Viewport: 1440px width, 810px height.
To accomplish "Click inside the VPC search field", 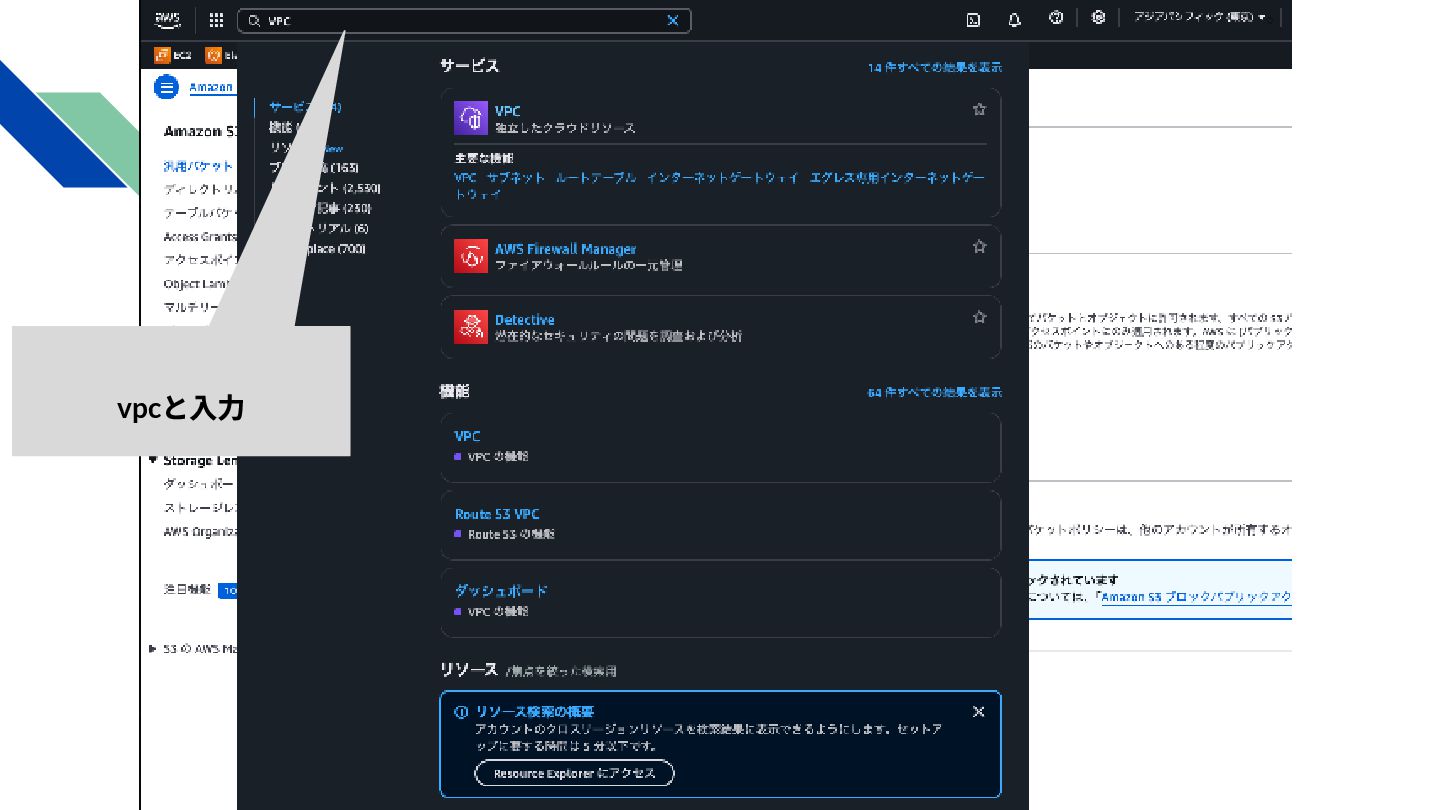I will (x=464, y=20).
